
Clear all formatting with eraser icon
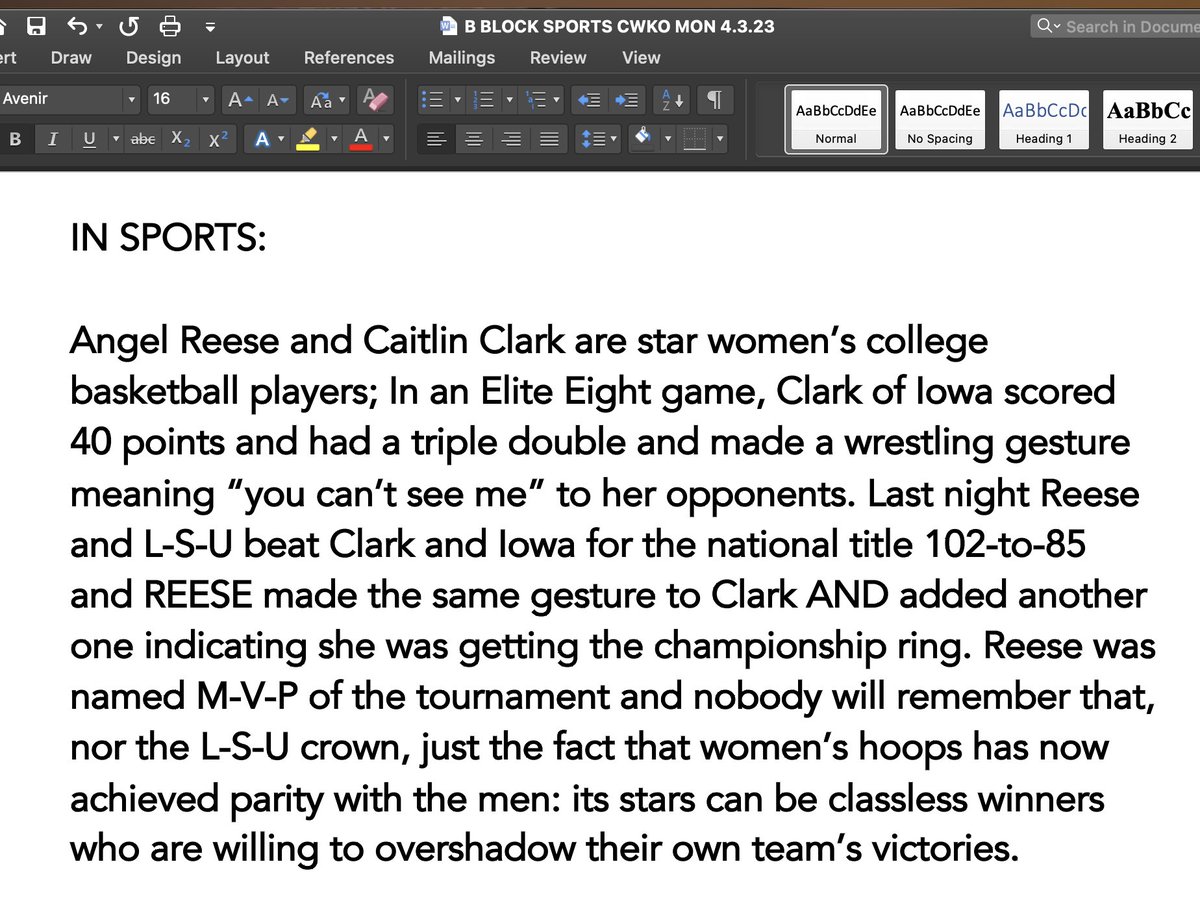[375, 100]
